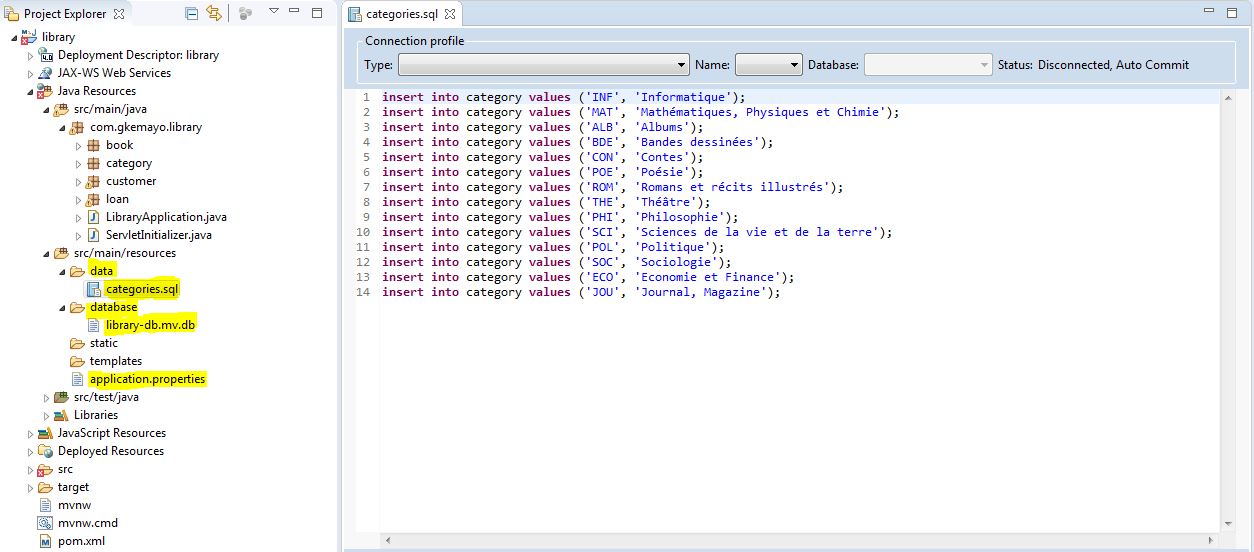1254x552 pixels.
Task: Expand the Deployment Descriptor: library node
Action: pos(31,56)
